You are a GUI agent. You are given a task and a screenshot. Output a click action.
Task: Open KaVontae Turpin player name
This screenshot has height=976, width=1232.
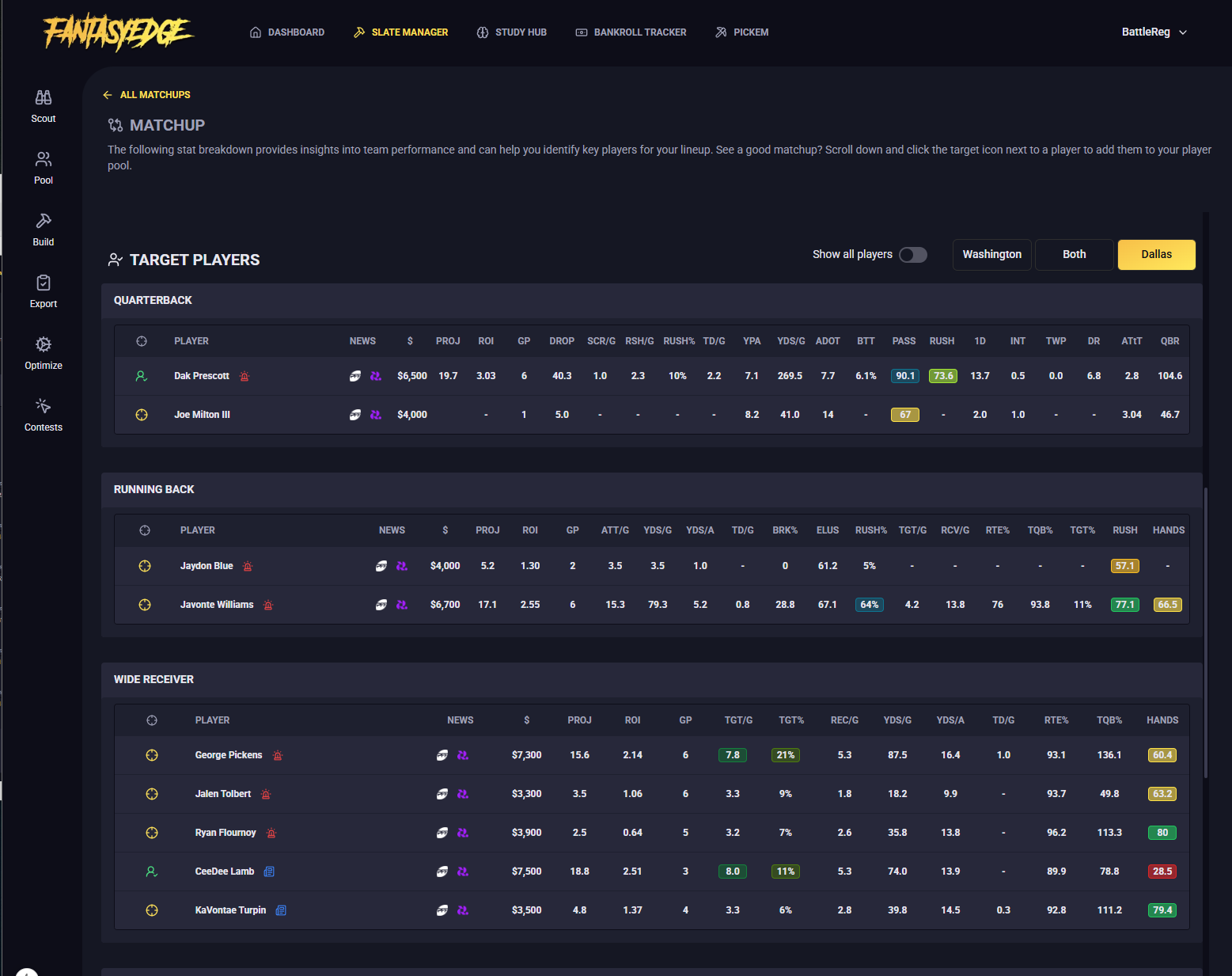pyautogui.click(x=230, y=910)
